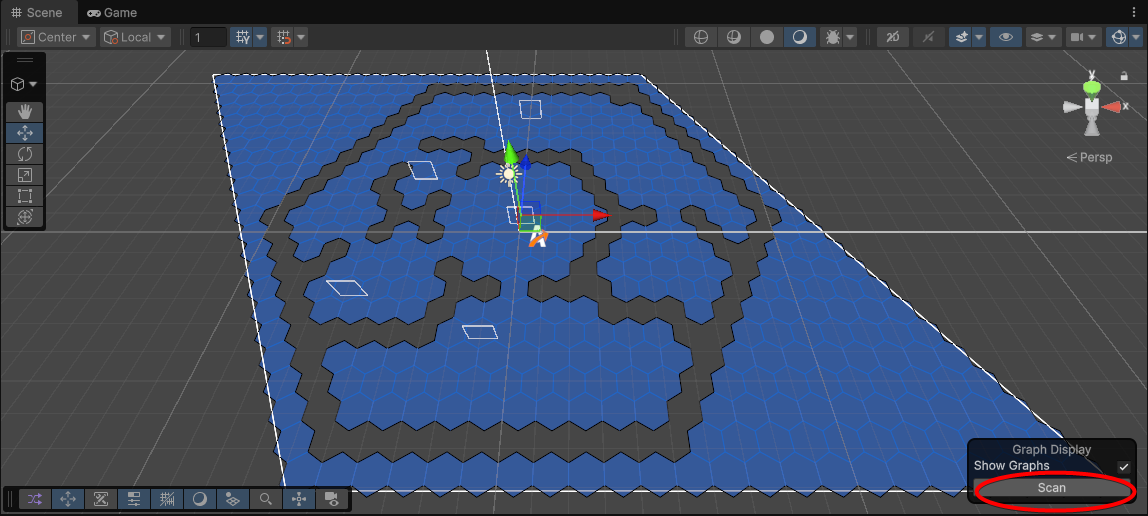Switch to the Game tab

pos(111,13)
